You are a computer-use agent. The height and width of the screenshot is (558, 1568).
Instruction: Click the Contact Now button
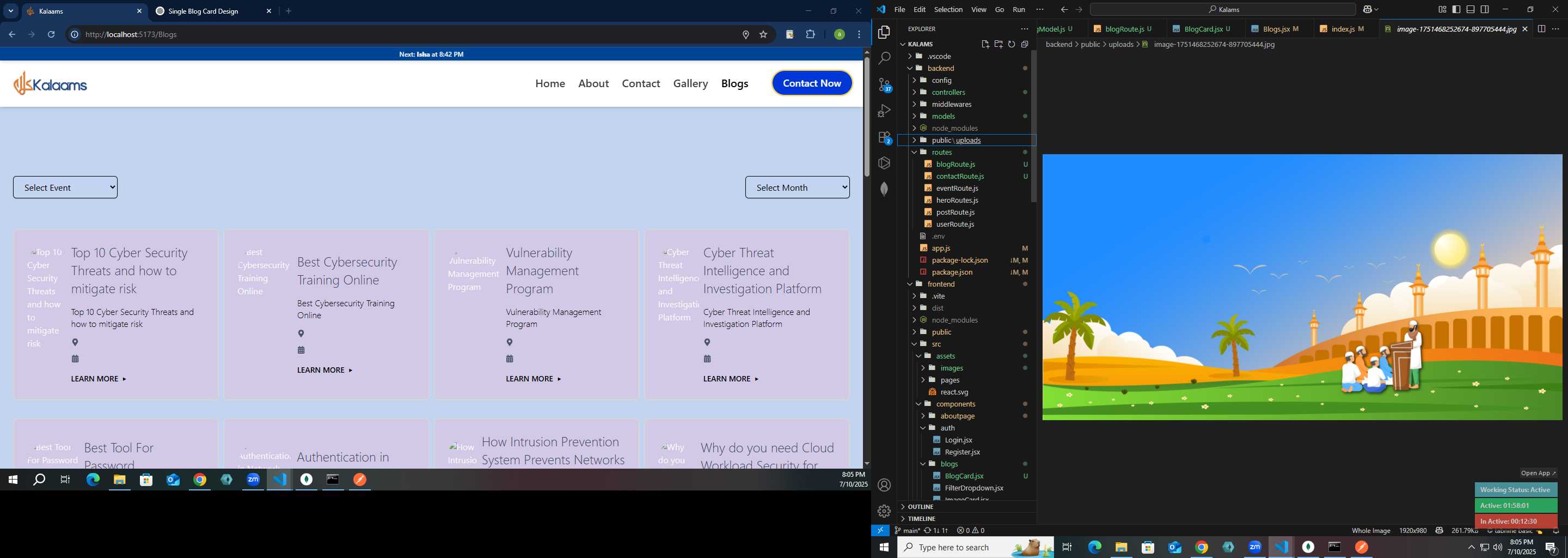[x=811, y=83]
